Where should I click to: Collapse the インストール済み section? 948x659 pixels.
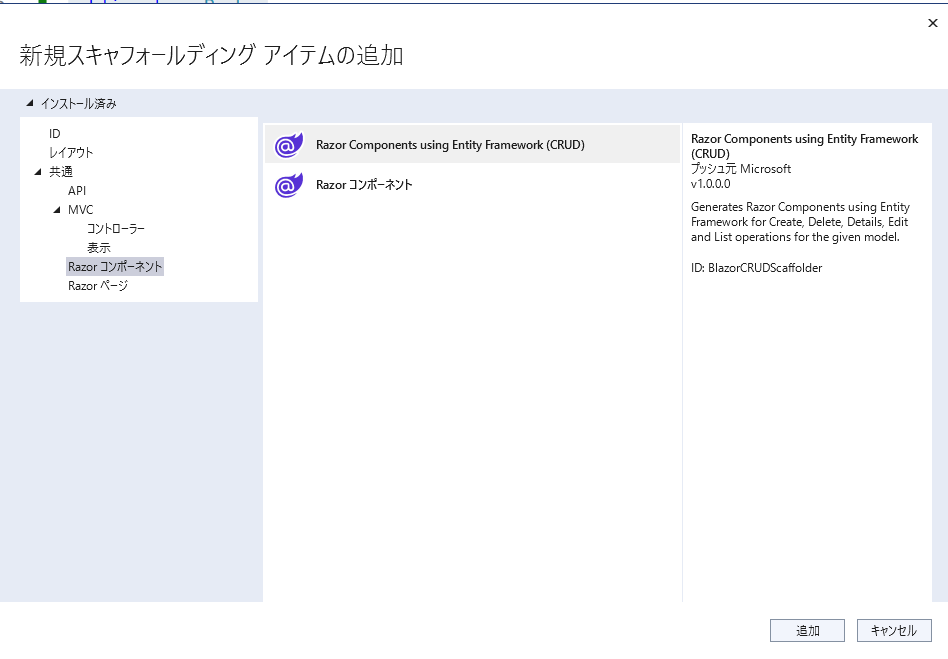pos(30,103)
